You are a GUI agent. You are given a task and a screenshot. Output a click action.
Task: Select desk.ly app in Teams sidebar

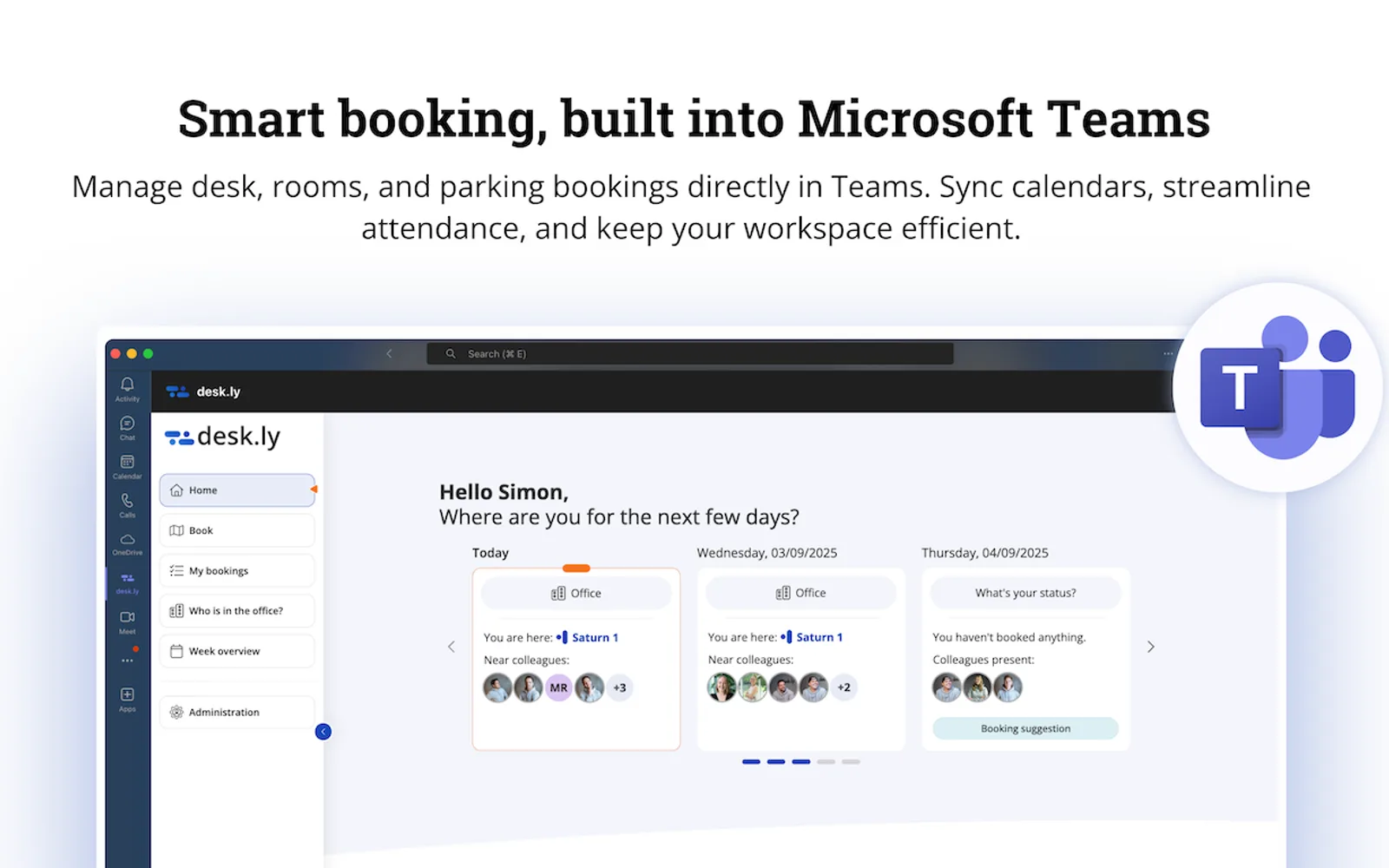[x=128, y=583]
